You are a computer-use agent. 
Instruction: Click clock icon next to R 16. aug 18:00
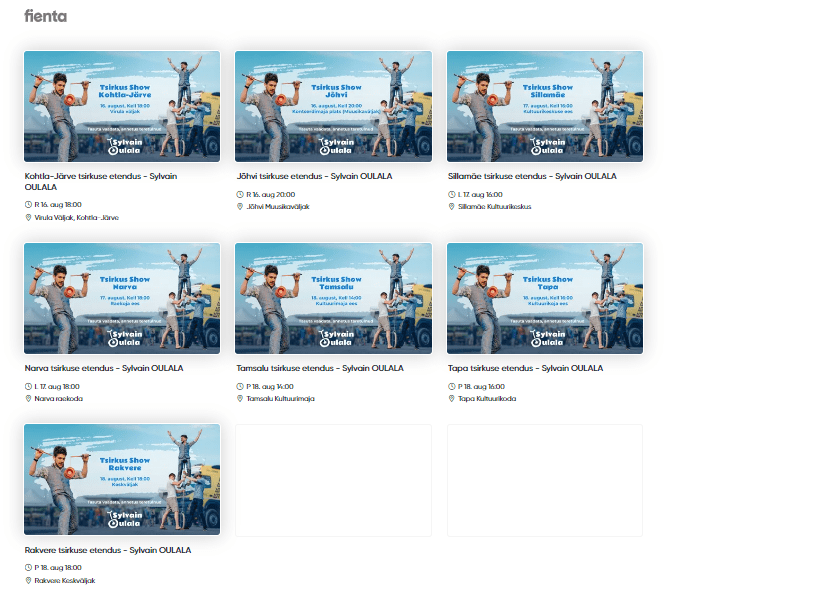pyautogui.click(x=28, y=204)
